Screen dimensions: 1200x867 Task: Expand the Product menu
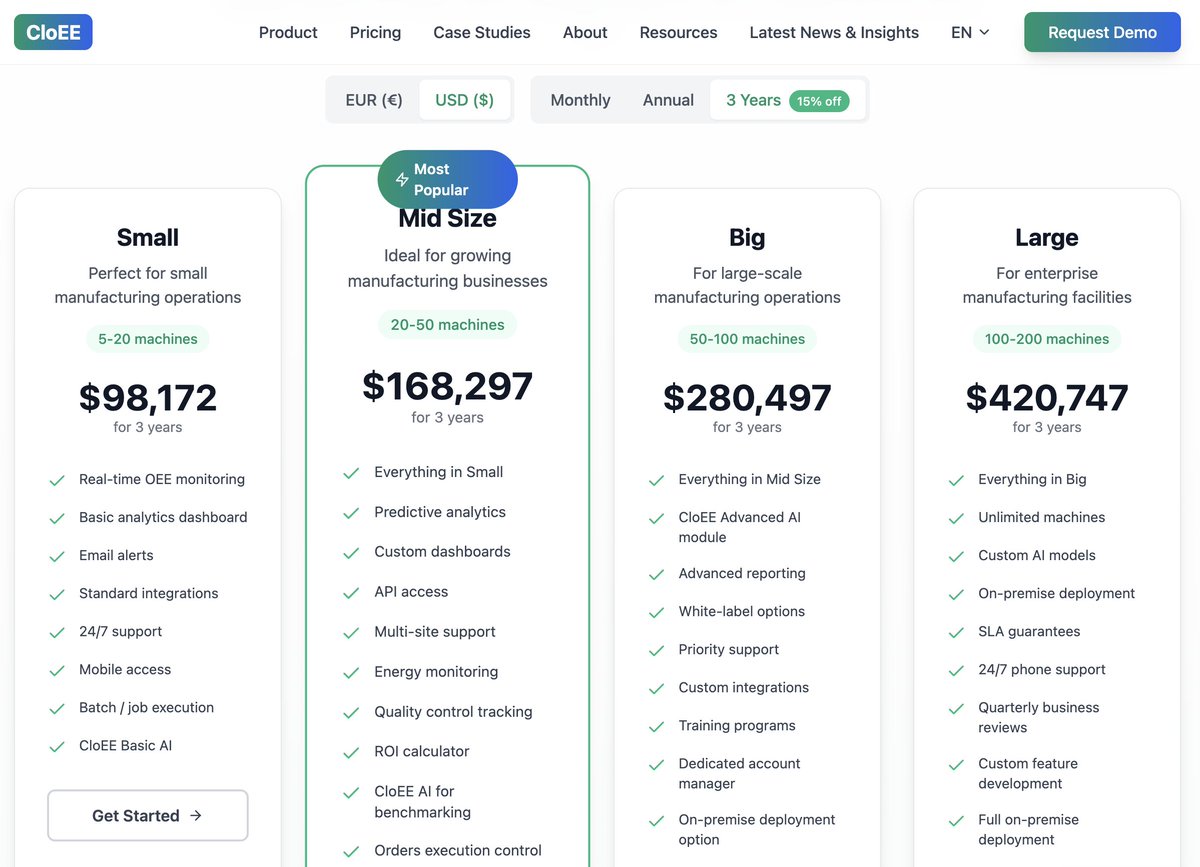(x=288, y=32)
